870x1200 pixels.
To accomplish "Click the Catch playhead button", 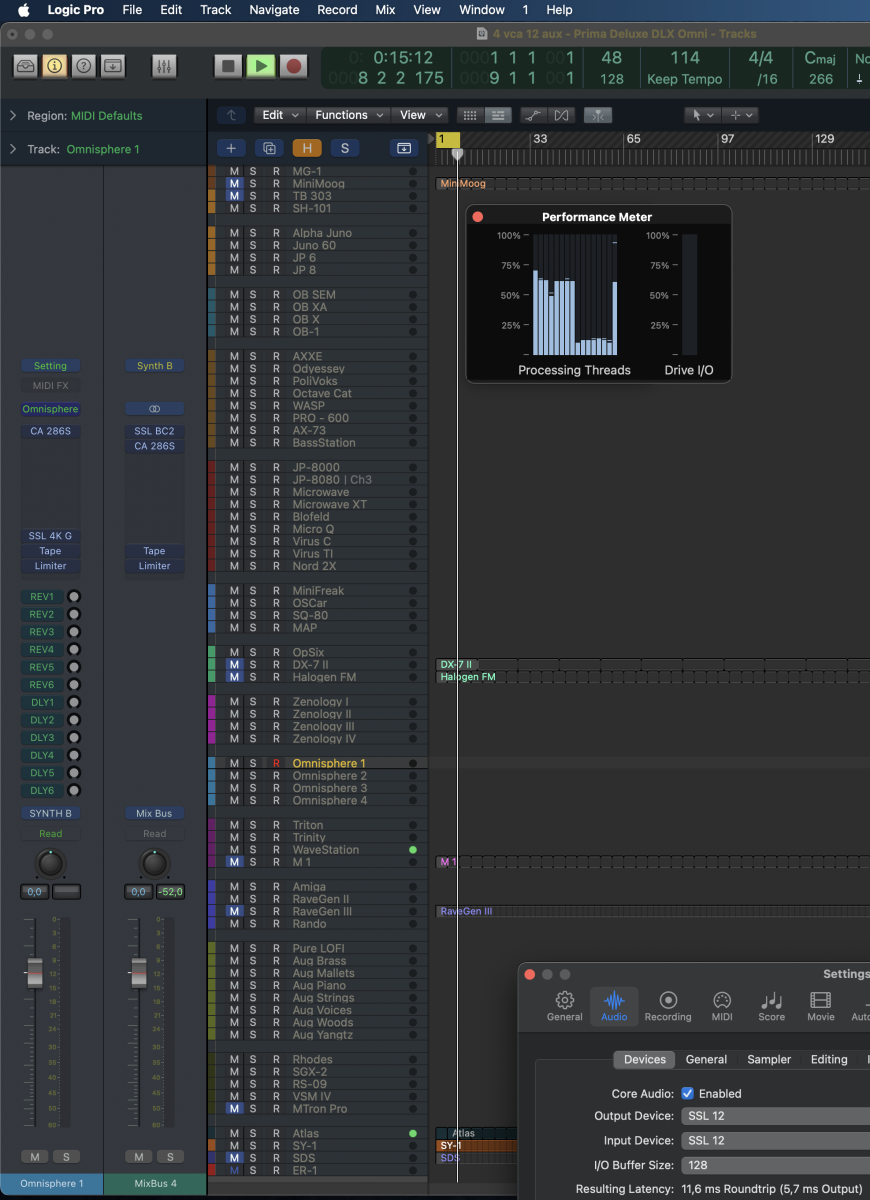I will click(x=598, y=115).
